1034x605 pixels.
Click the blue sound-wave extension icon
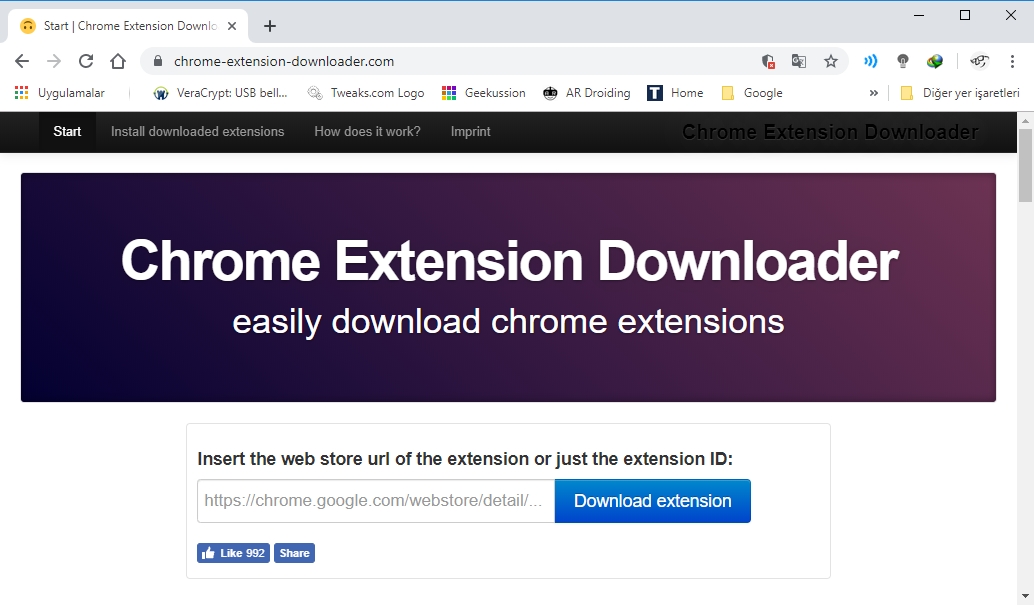870,61
